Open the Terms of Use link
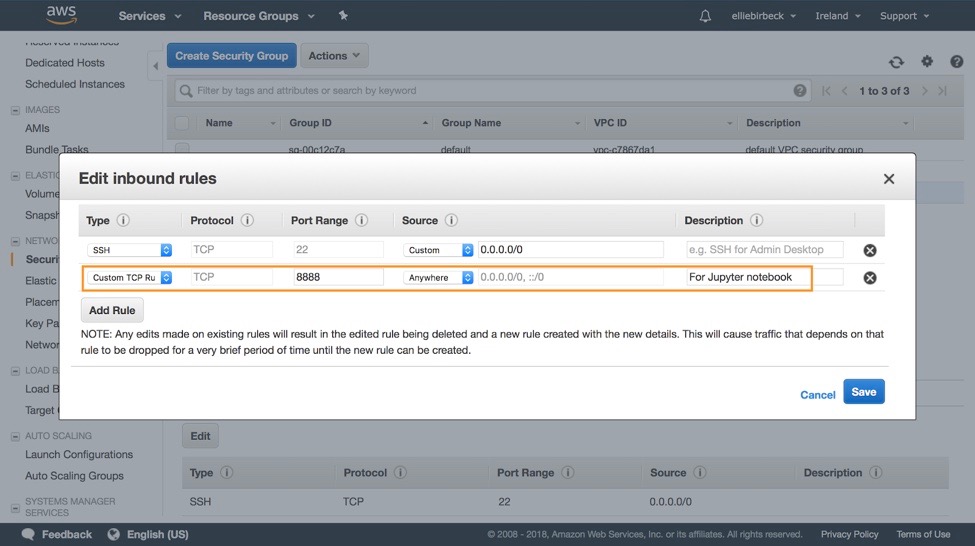 tap(923, 534)
